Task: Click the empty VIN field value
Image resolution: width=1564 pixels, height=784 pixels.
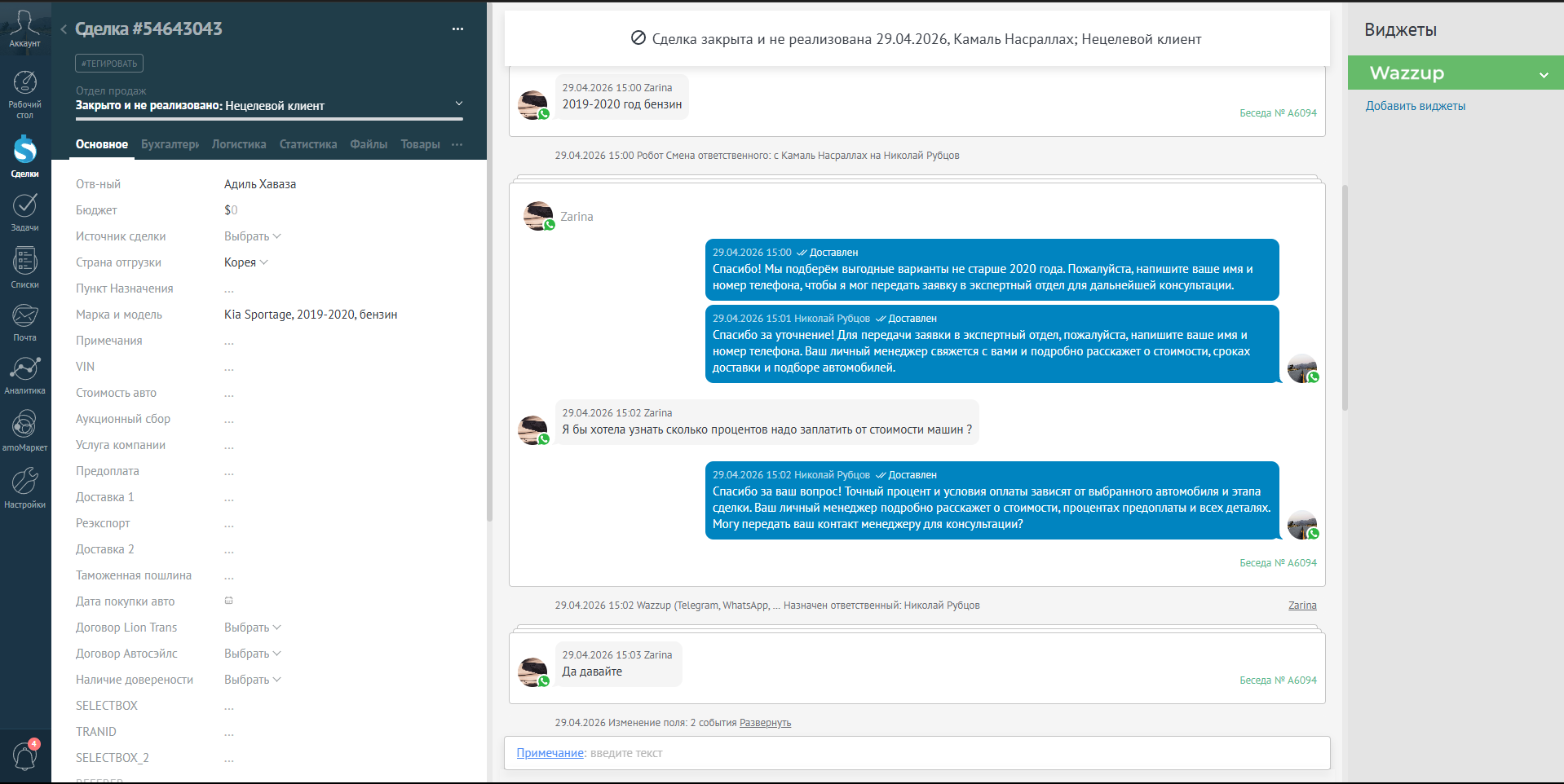Action: pos(229,368)
